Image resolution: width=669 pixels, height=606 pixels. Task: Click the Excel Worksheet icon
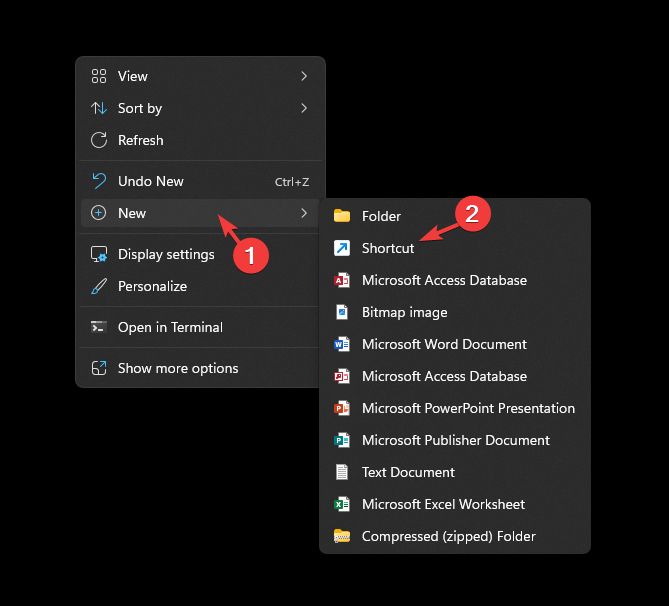[x=342, y=504]
